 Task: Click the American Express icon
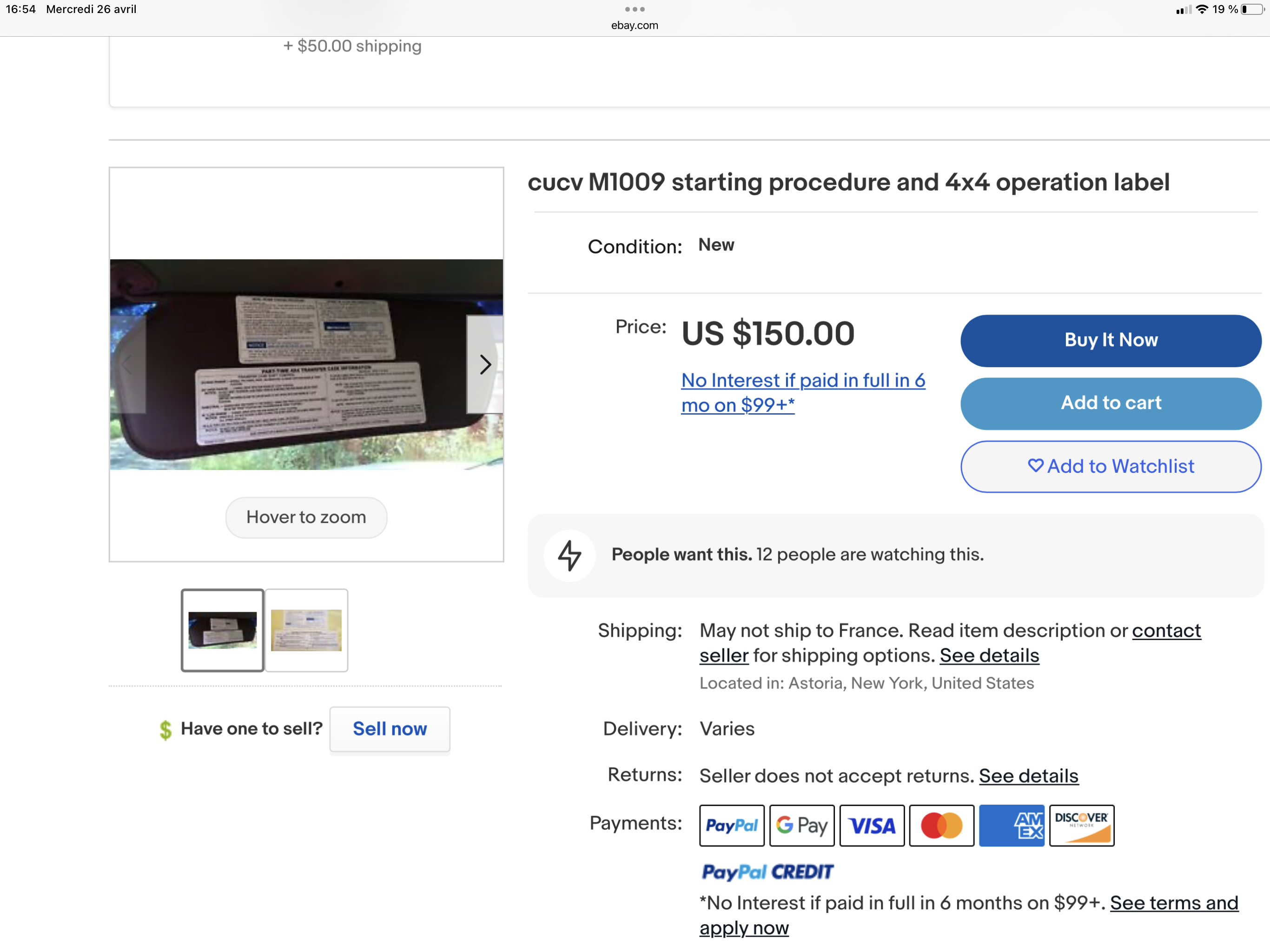(1012, 825)
